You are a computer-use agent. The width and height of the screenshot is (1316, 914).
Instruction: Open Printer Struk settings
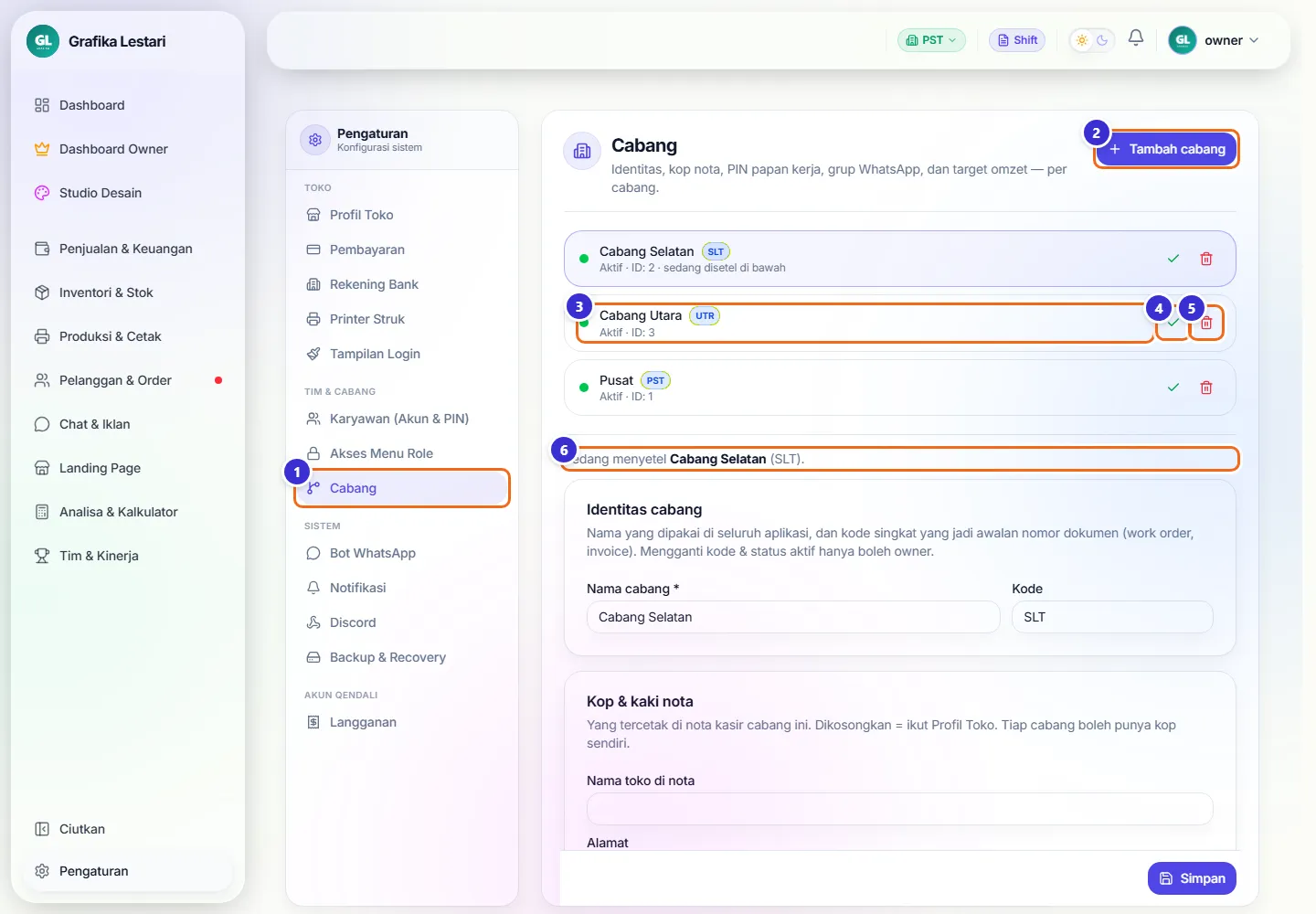pos(402,319)
